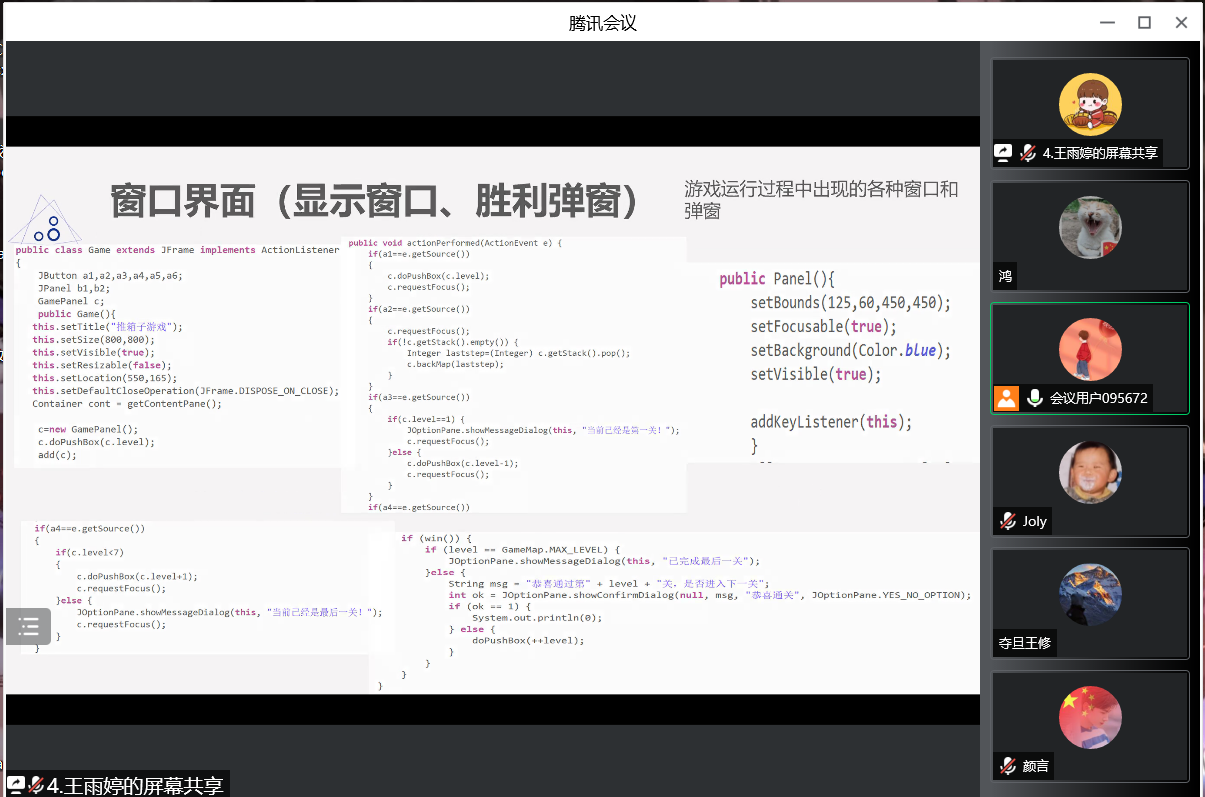Click the list icon on shared slide's left edge

click(x=28, y=627)
